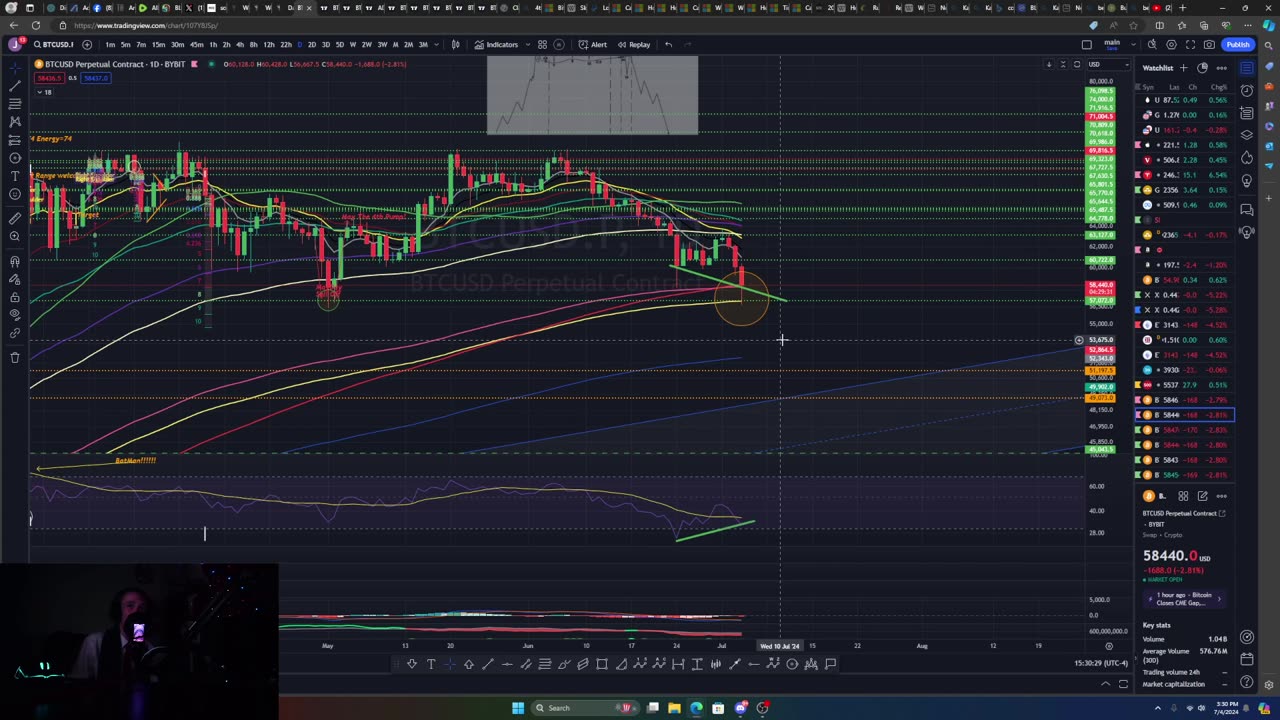This screenshot has width=1280, height=720.
Task: Select the text tool in left toolbar
Action: [15, 176]
